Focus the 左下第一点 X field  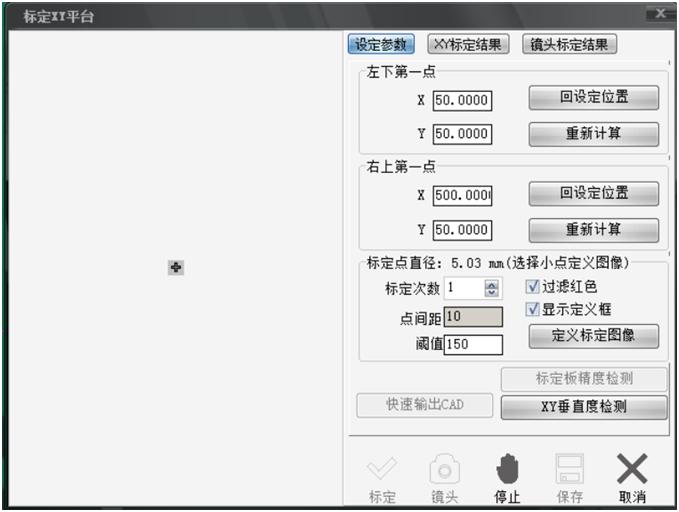pyautogui.click(x=462, y=100)
